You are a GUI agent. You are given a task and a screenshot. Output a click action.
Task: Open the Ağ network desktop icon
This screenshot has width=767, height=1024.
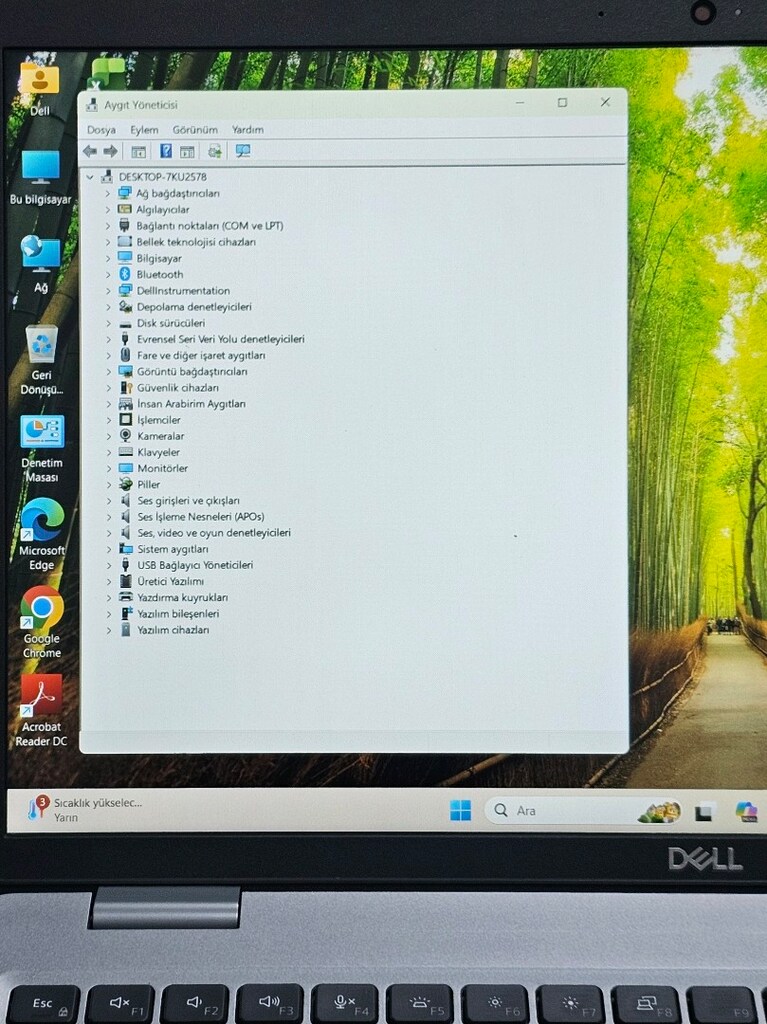point(41,264)
